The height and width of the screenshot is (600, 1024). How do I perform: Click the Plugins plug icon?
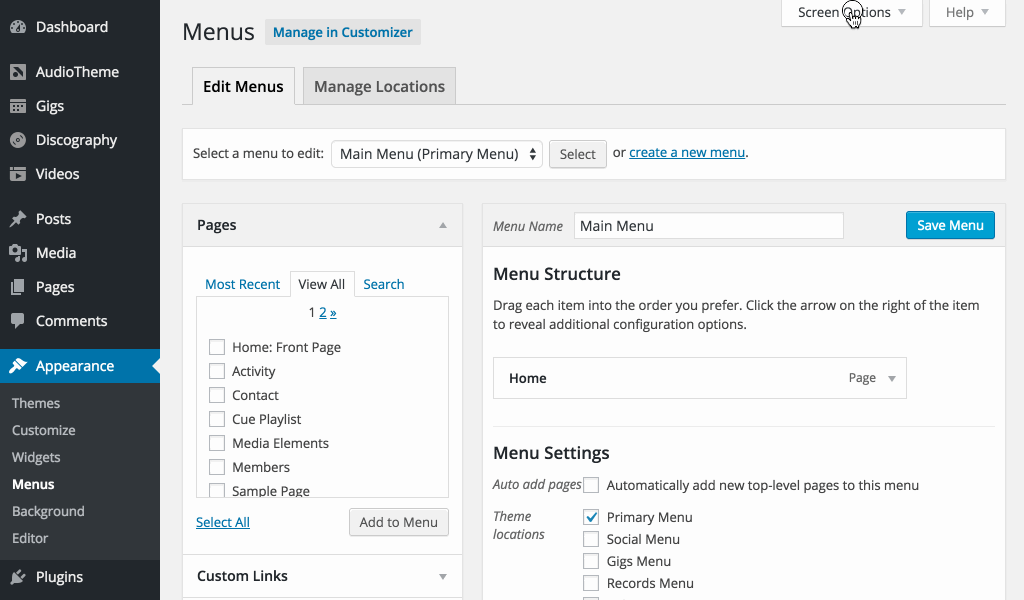point(18,576)
